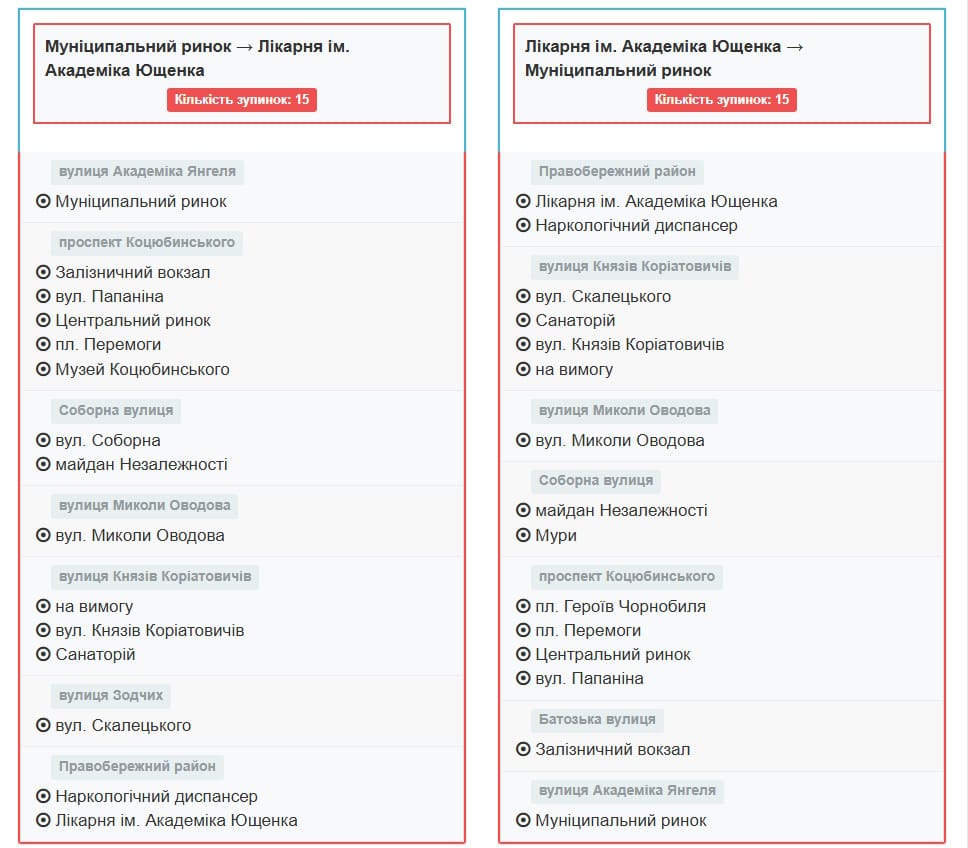
Task: Open the Музей Коцюбинського stop
Action: pyautogui.click(x=142, y=369)
